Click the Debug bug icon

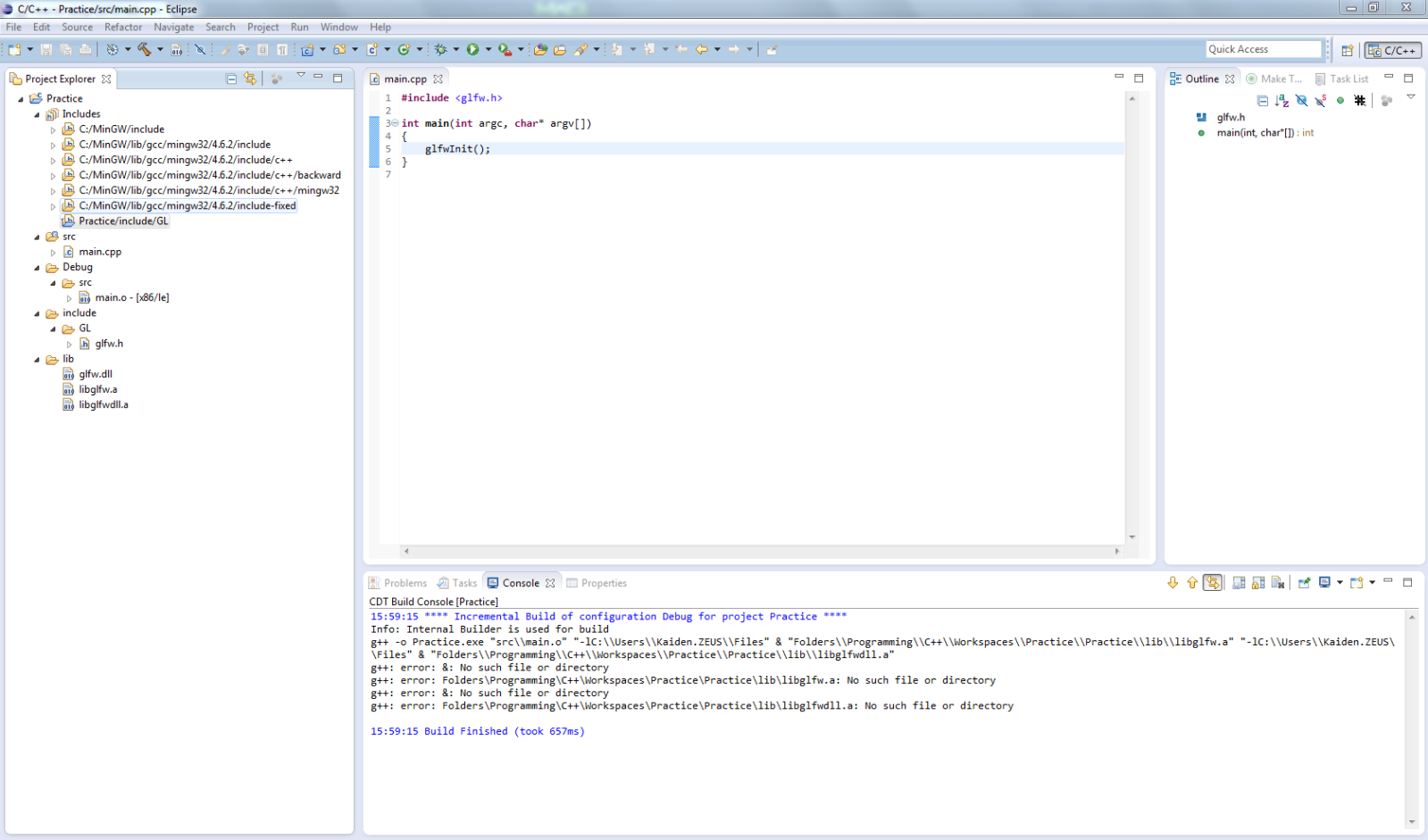[440, 50]
